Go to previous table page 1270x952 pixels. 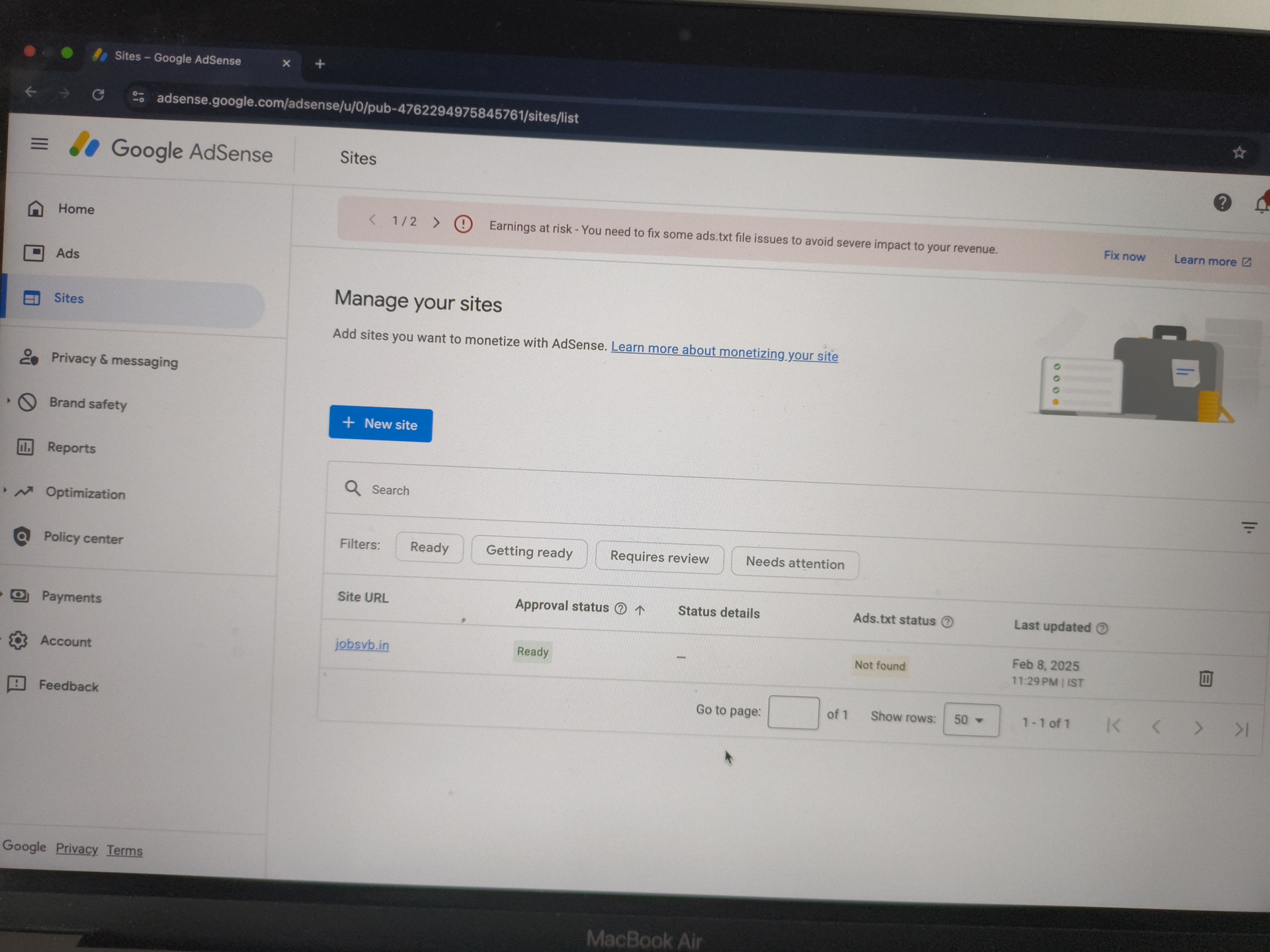coord(1156,727)
